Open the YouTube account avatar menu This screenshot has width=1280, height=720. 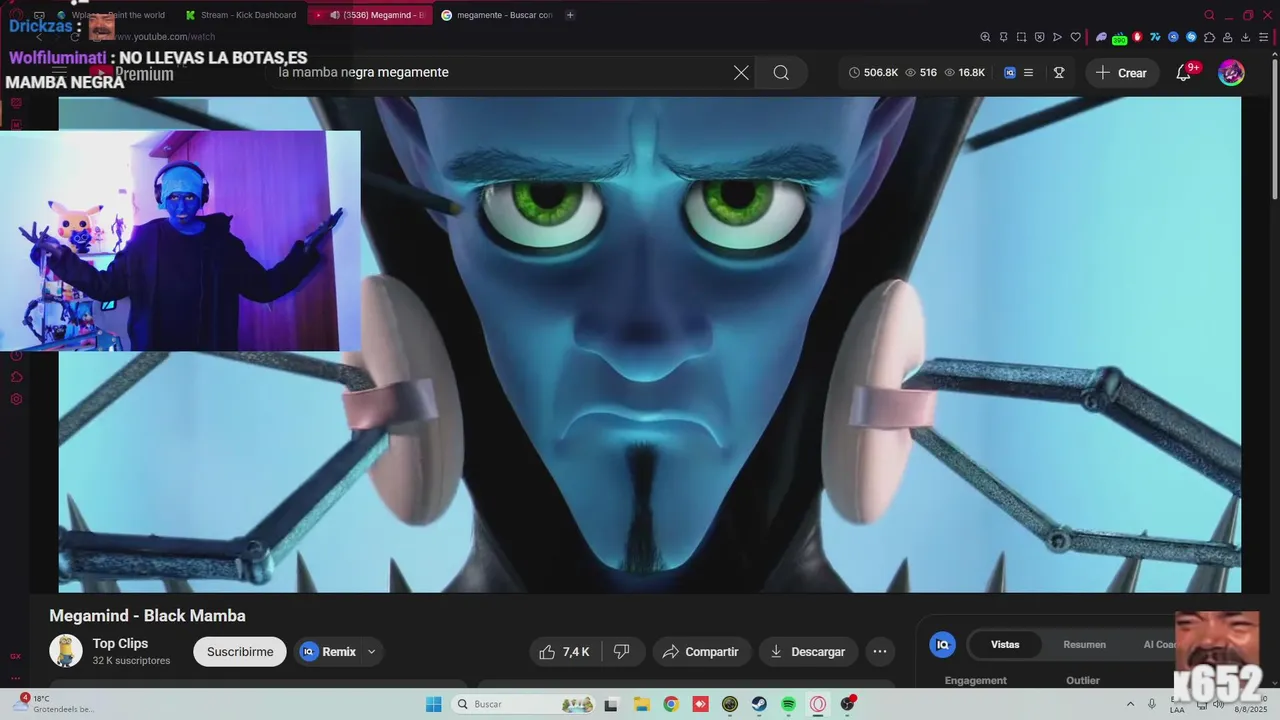1231,72
